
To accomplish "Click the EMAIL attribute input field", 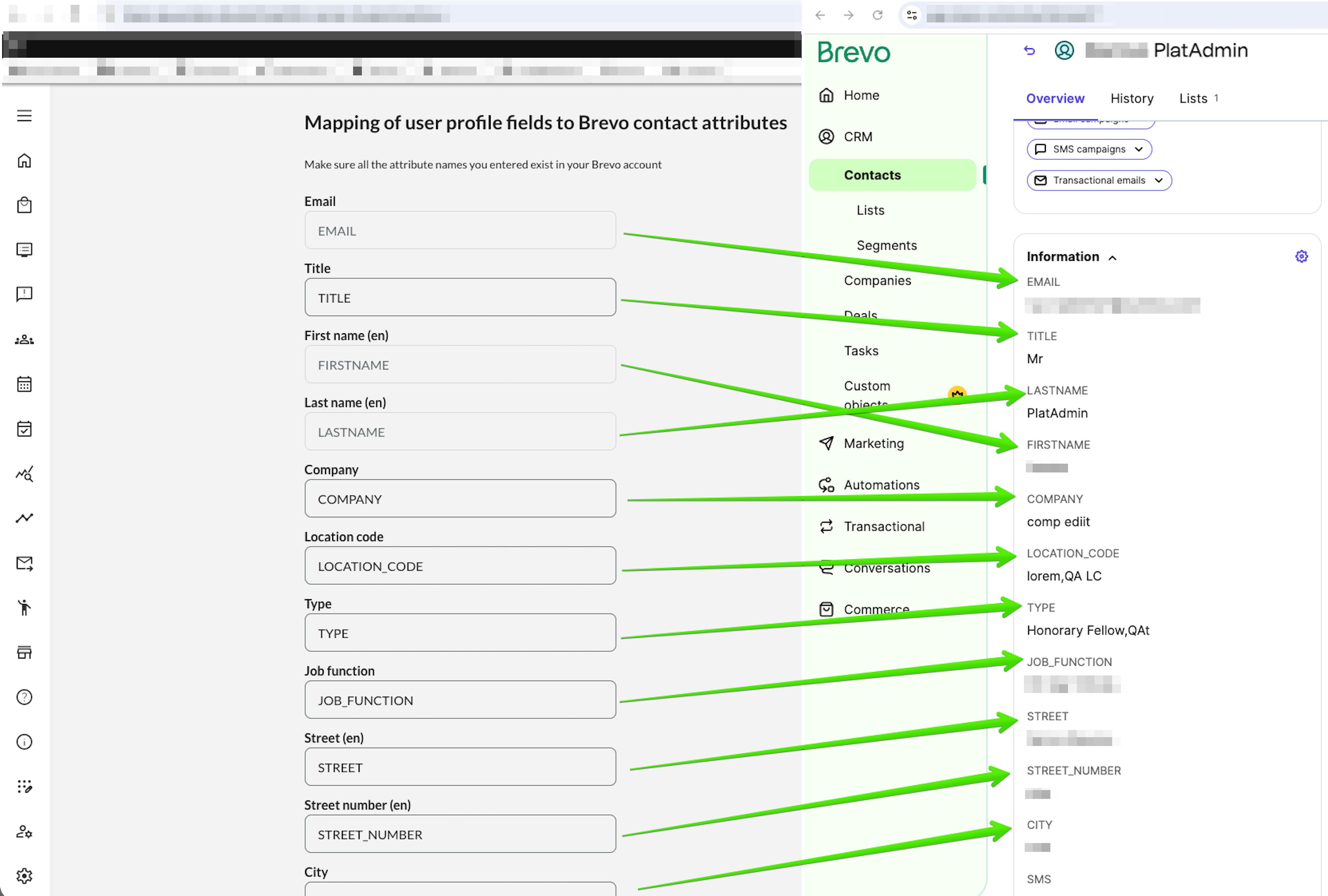I will click(460, 230).
